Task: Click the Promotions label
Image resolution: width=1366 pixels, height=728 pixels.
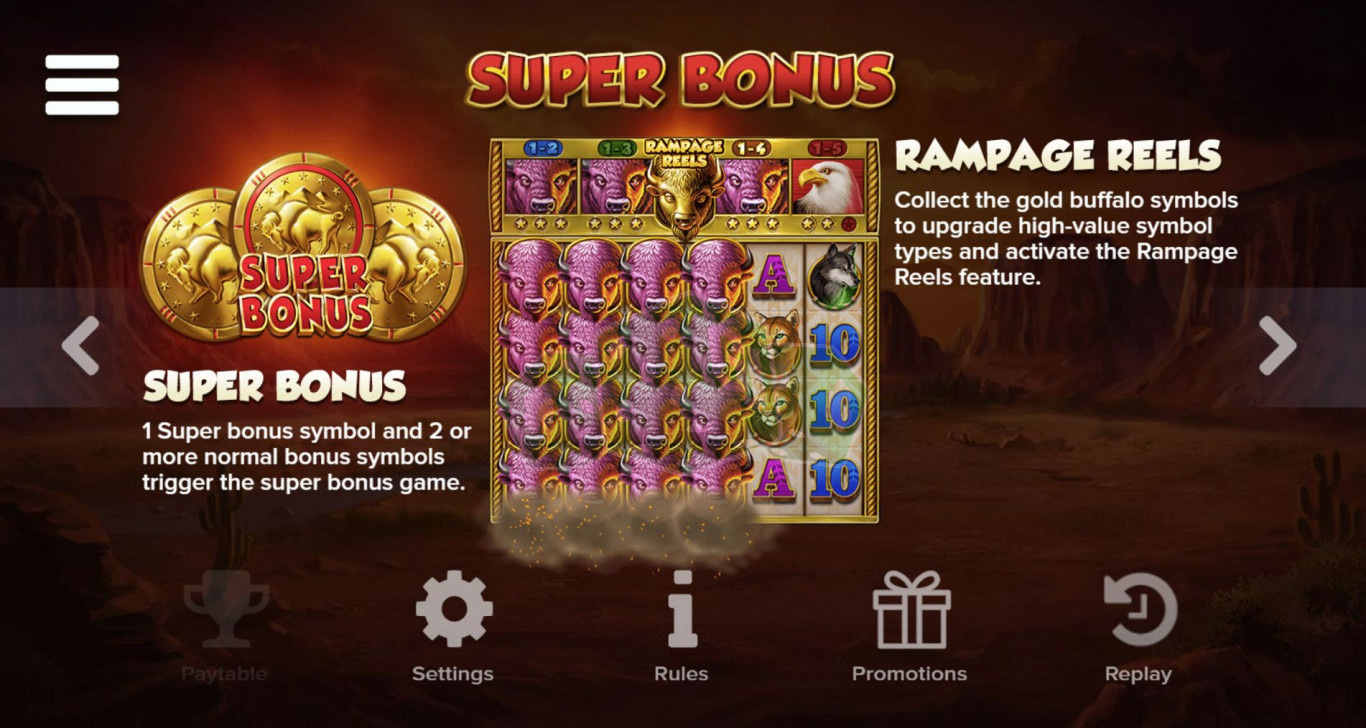Action: pos(909,674)
